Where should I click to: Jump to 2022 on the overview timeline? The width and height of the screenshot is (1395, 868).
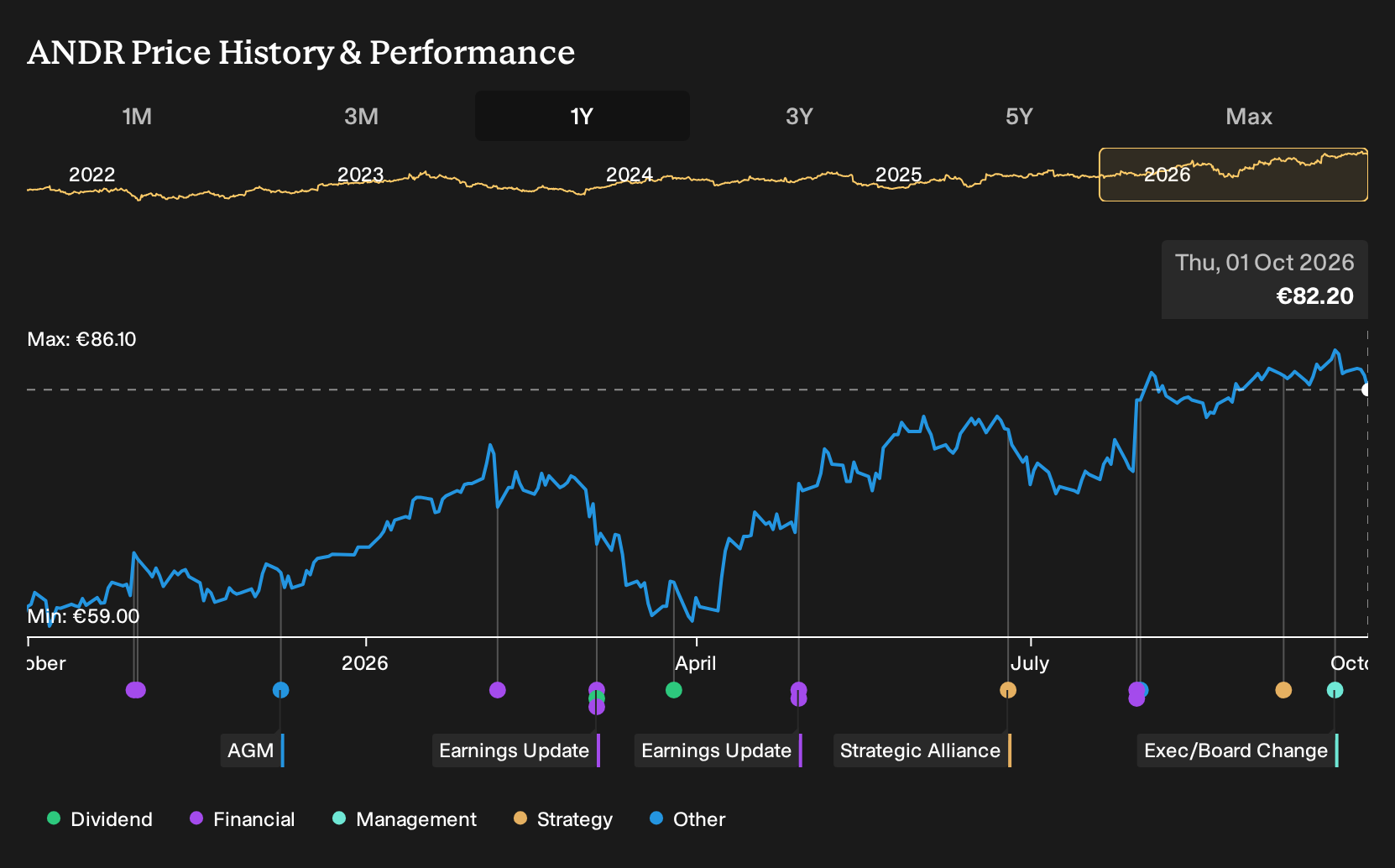(91, 175)
